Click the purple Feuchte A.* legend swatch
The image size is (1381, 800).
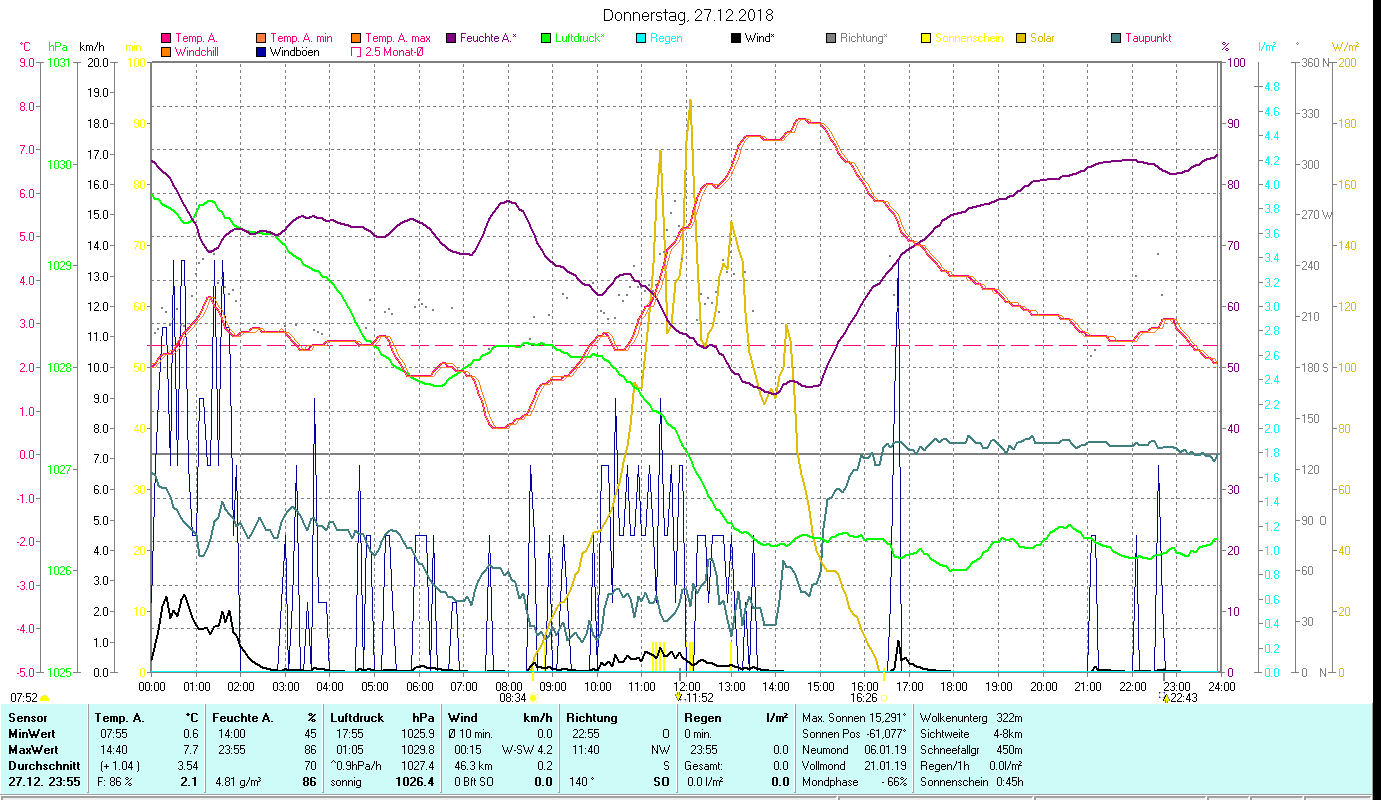(x=450, y=38)
